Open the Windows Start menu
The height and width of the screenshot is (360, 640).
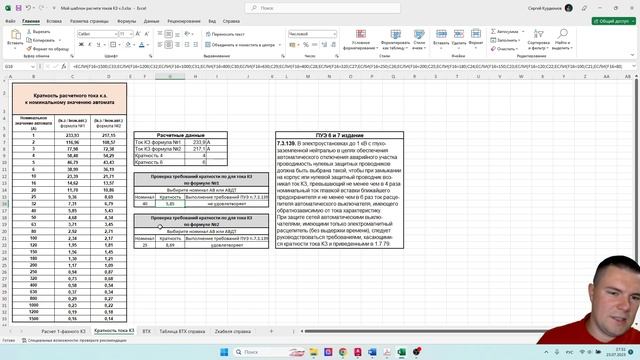[224, 352]
